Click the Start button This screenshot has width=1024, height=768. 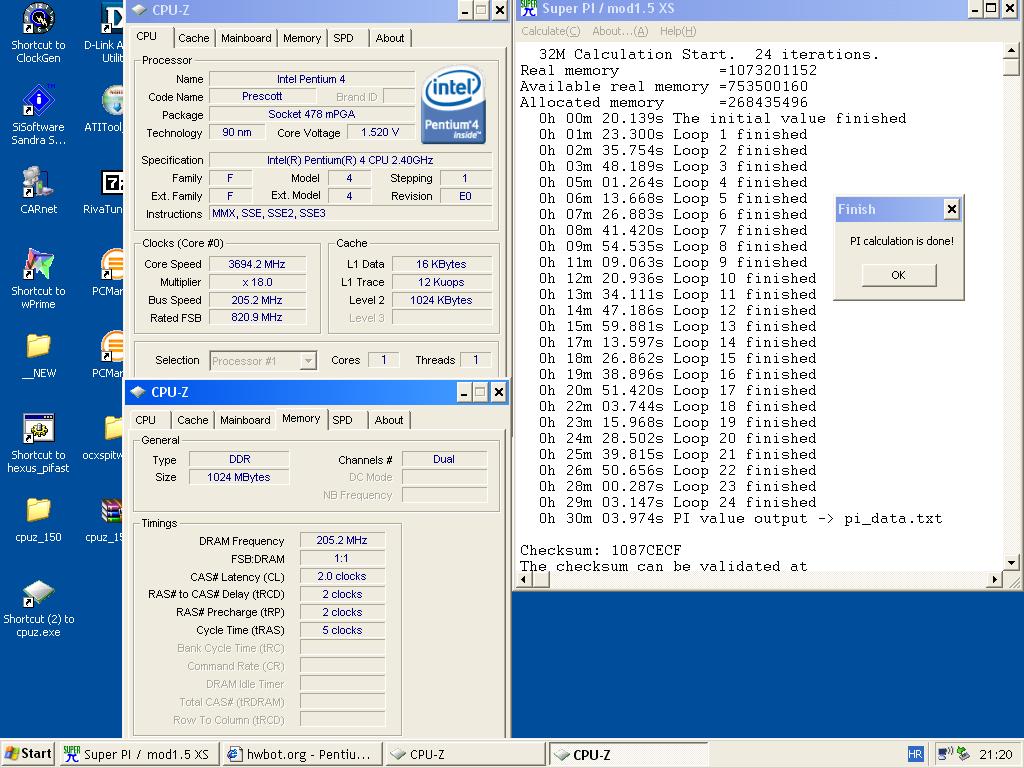(28, 754)
